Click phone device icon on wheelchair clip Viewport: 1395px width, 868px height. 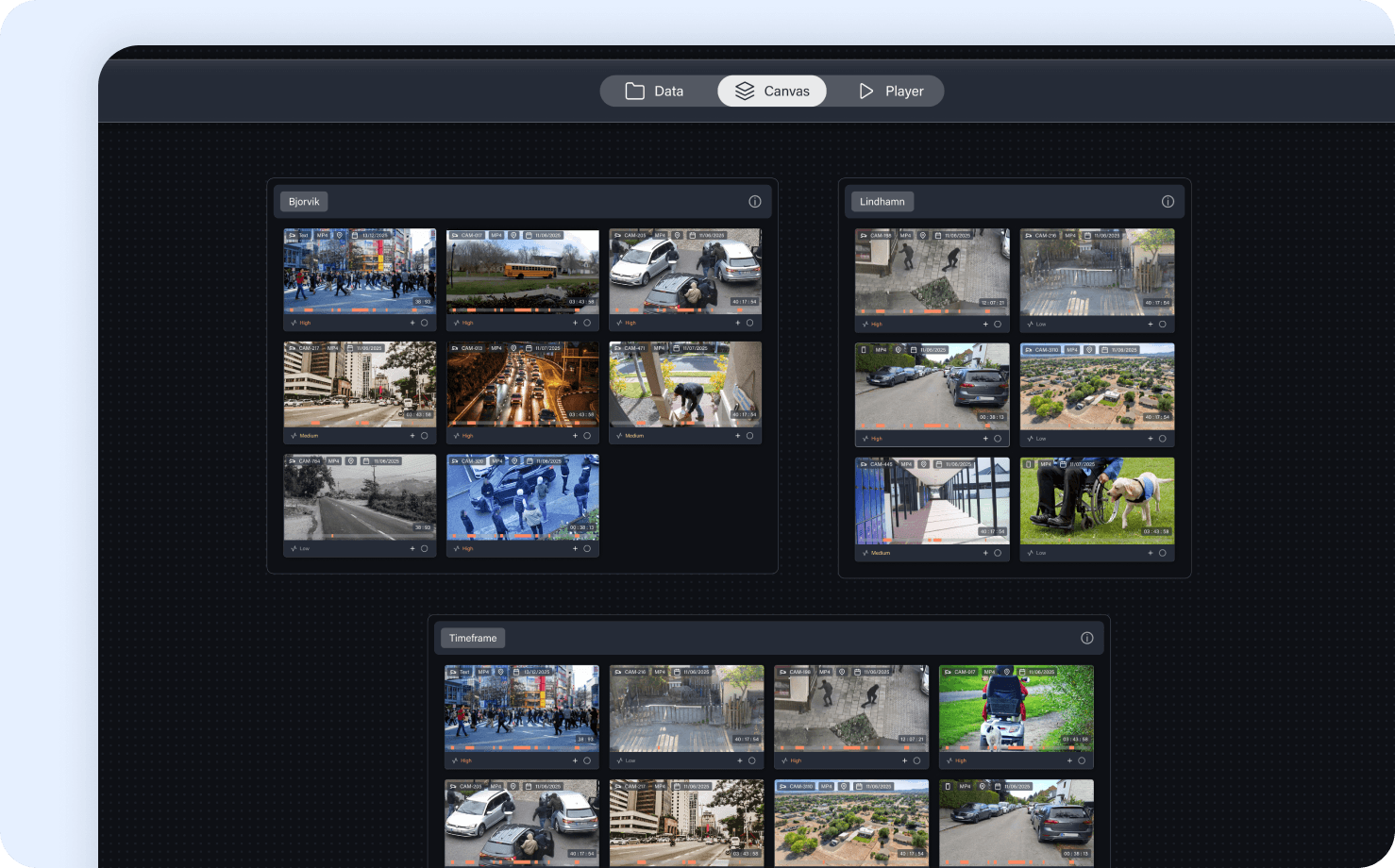point(1029,464)
